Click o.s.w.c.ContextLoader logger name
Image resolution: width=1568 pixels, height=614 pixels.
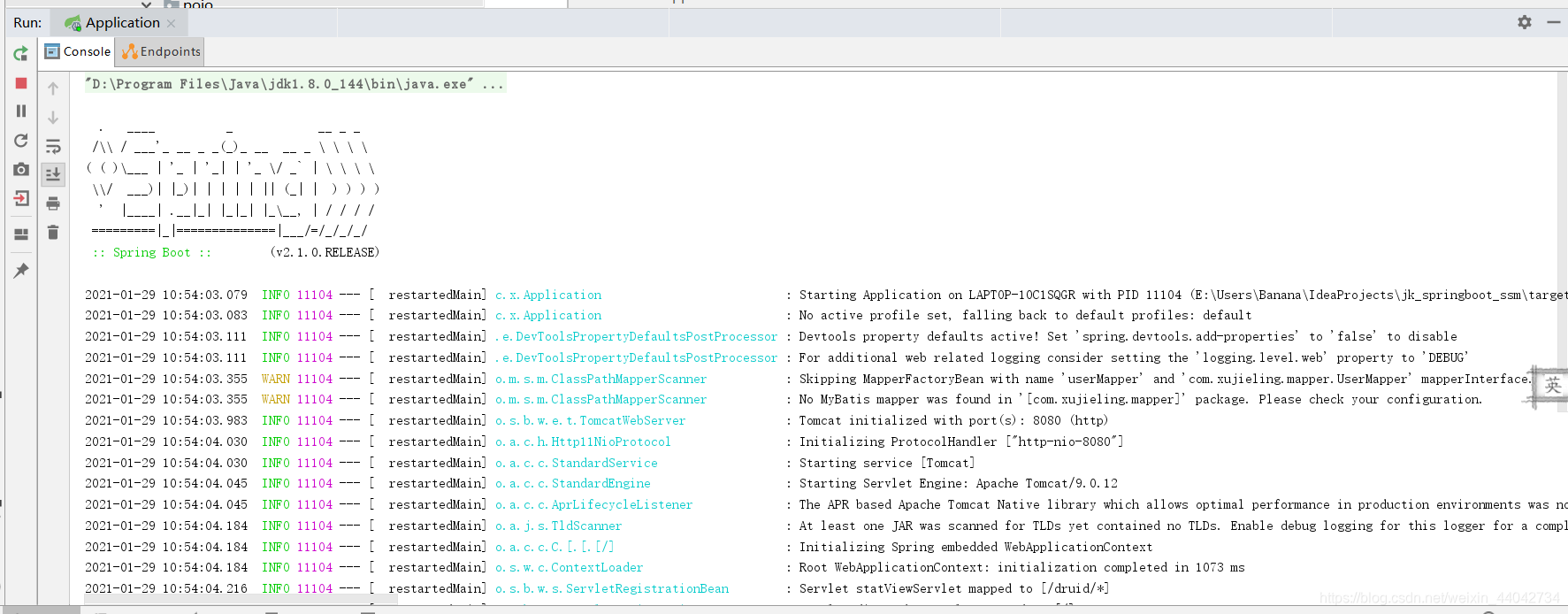click(570, 567)
